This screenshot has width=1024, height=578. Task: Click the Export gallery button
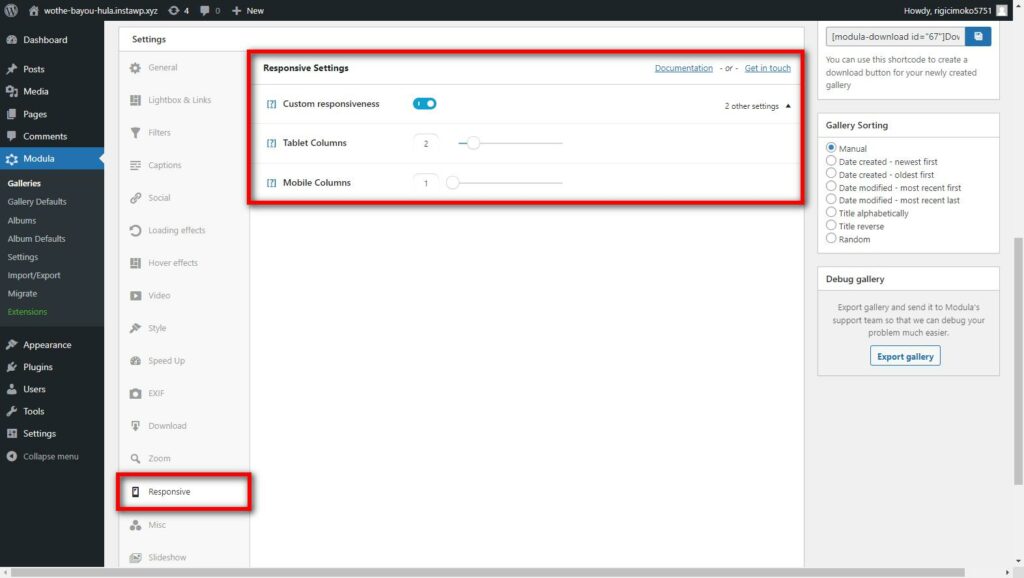pos(905,356)
